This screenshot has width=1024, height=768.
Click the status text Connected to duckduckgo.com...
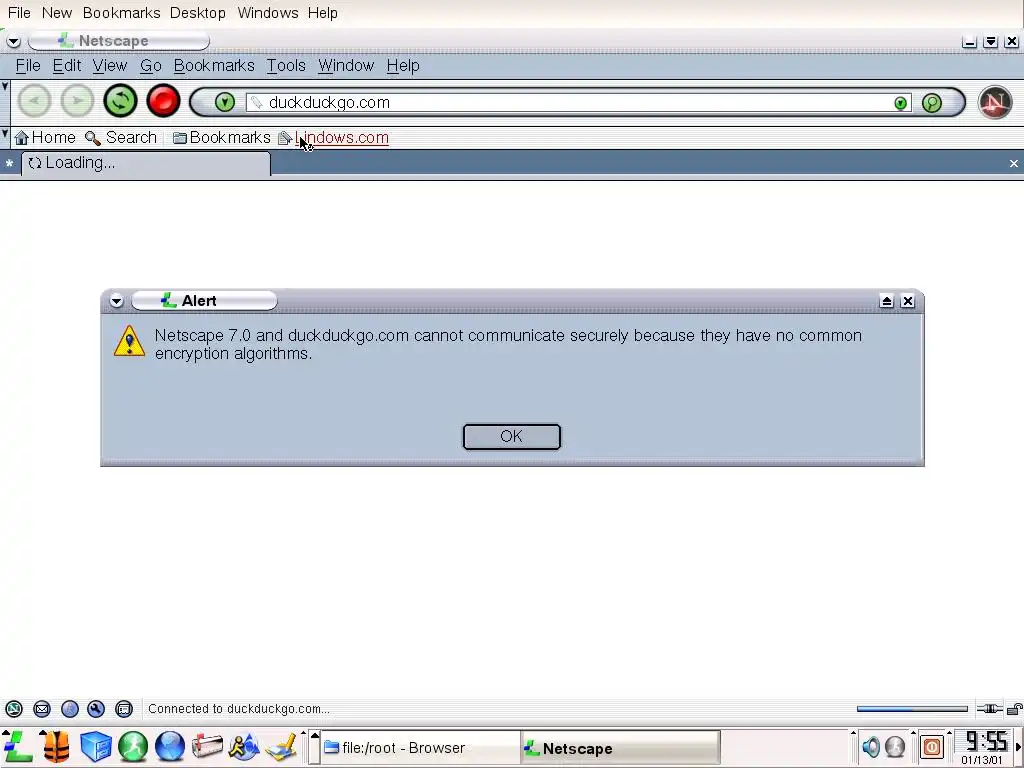click(x=238, y=709)
